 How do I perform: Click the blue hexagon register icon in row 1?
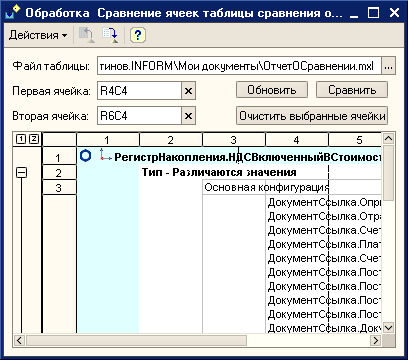pos(86,156)
